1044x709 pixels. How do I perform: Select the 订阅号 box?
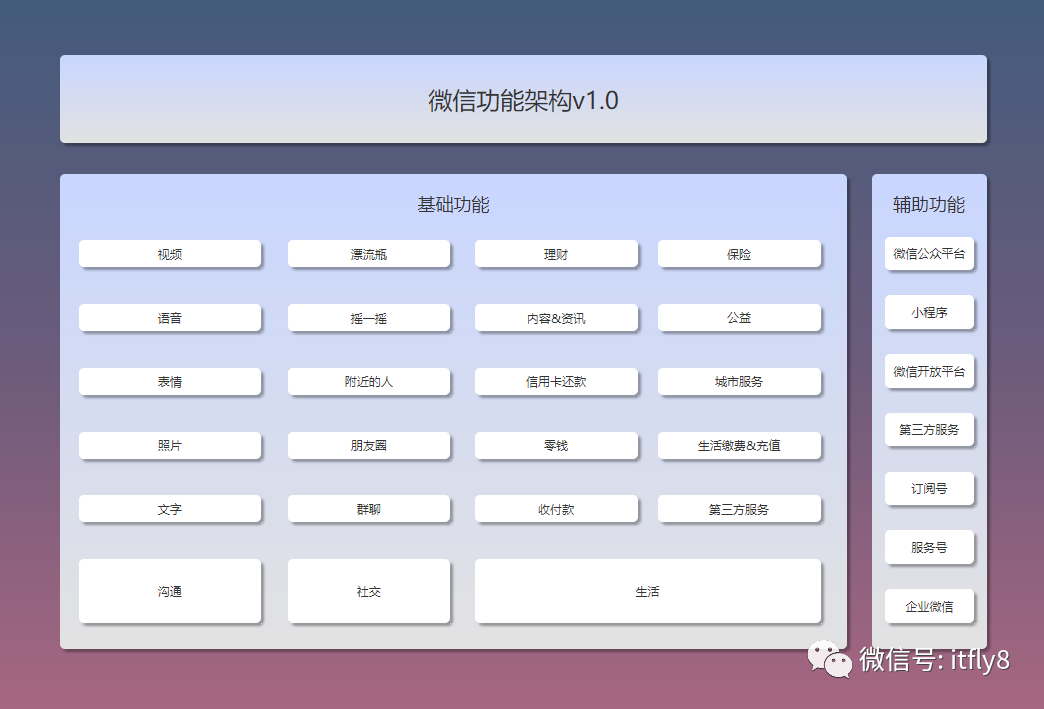(929, 488)
